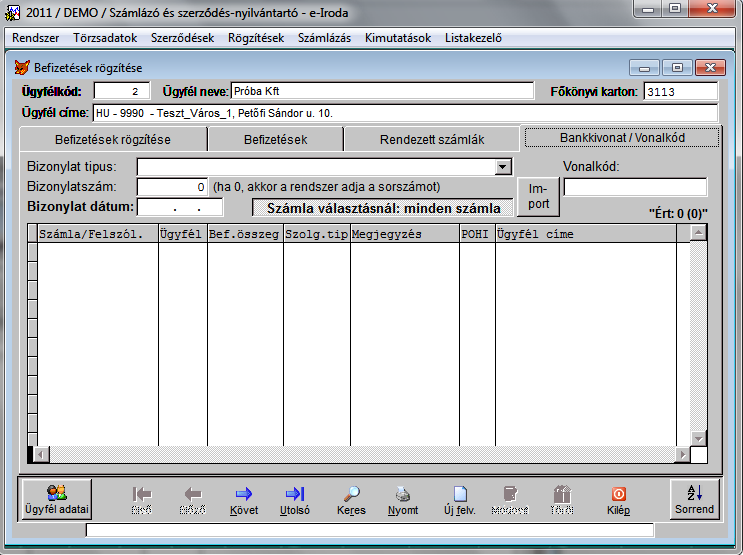Switch to the Befizetések tab

275,140
